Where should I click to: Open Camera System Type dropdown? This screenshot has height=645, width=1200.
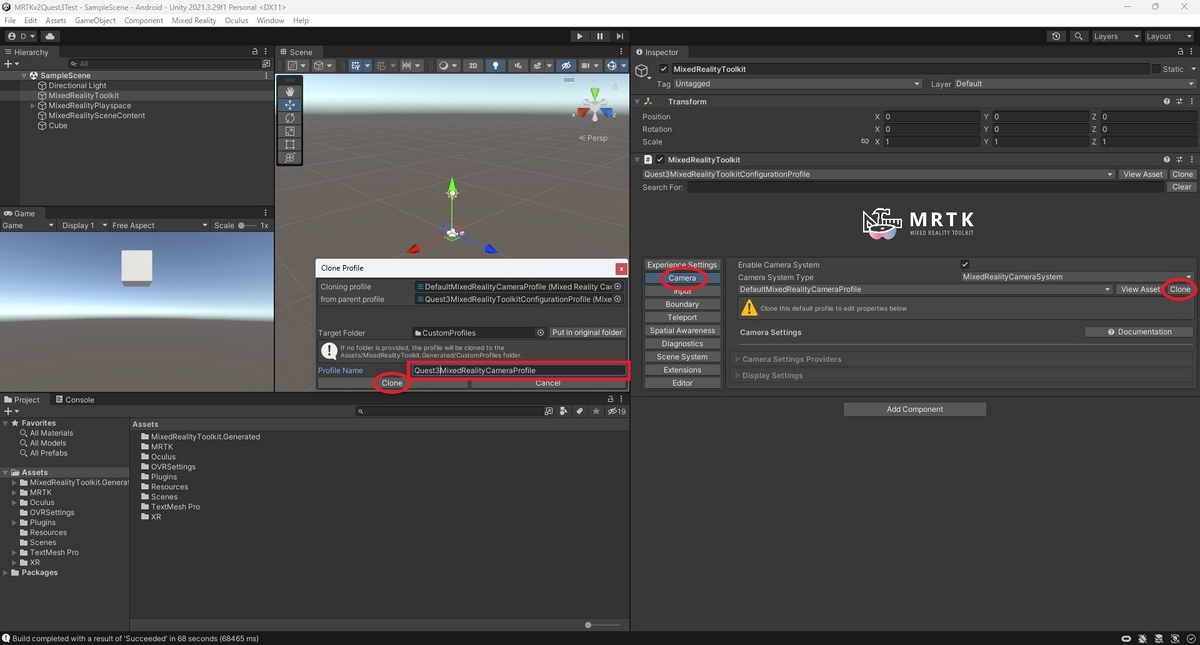1077,277
